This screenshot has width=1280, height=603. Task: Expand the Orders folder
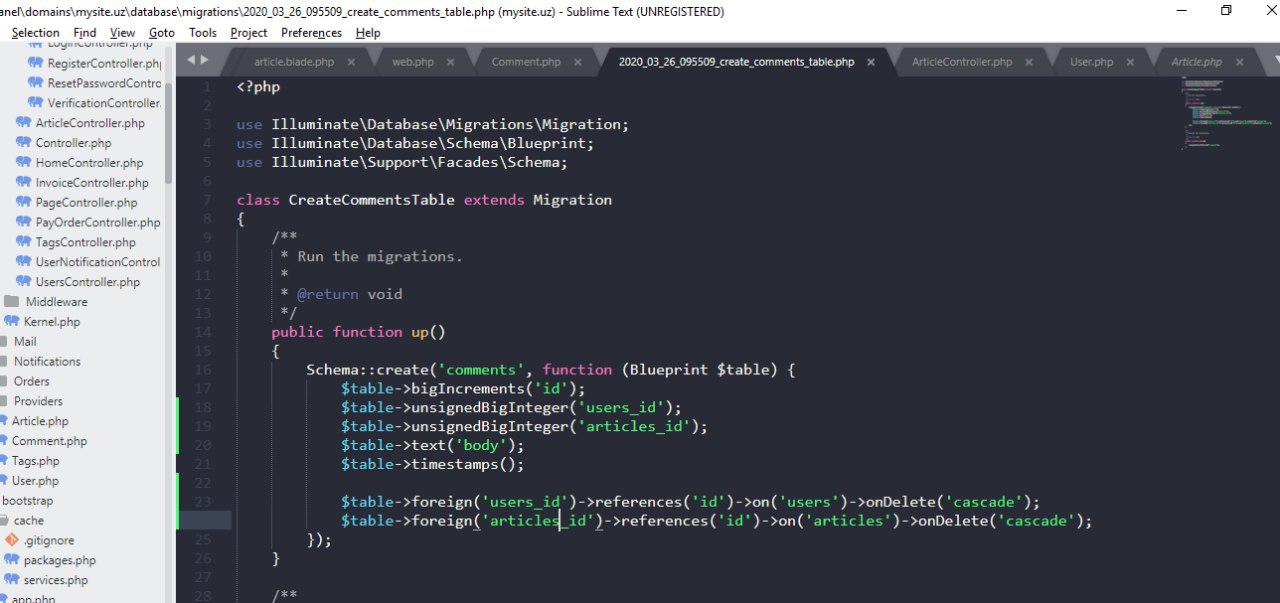click(x=31, y=381)
